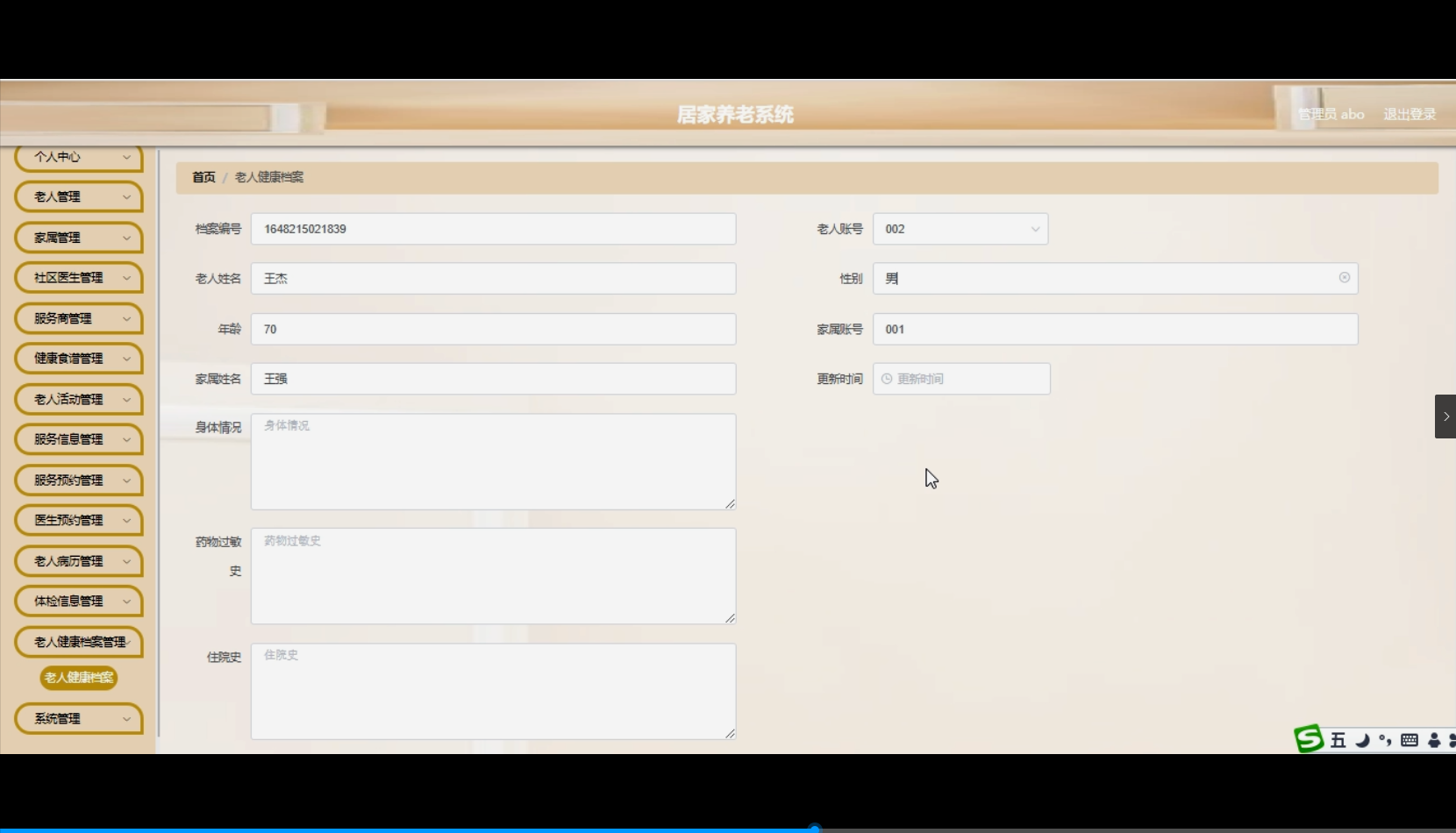Click the 管理员 abo account label
The height and width of the screenshot is (833, 1456).
point(1331,114)
